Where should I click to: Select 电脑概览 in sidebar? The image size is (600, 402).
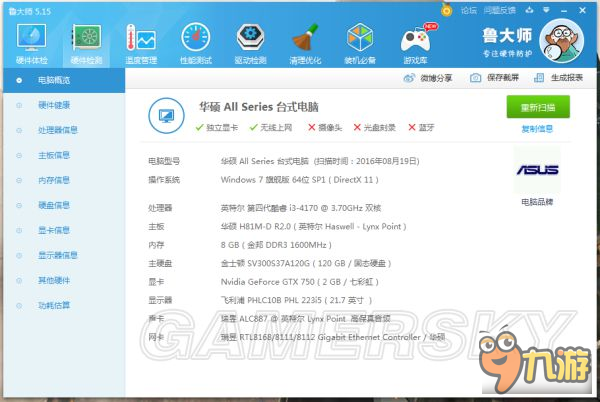pos(64,80)
